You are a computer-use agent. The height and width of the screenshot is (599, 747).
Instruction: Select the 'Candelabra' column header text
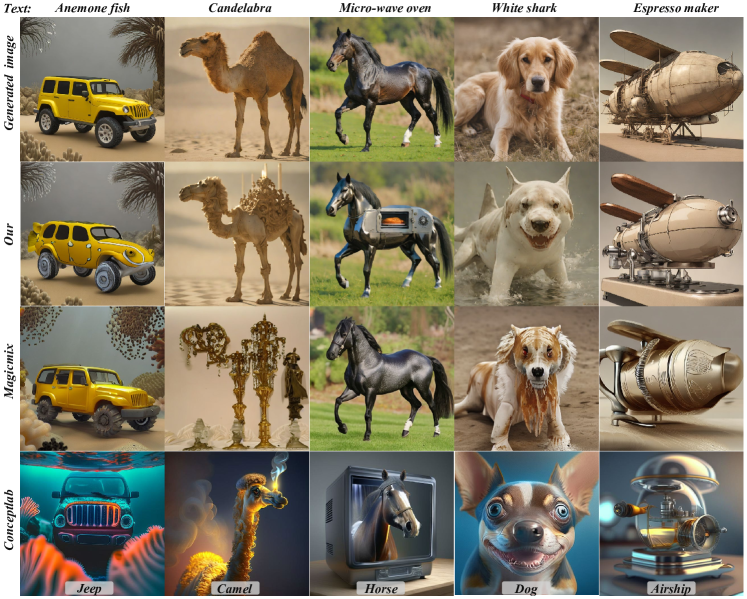point(236,9)
